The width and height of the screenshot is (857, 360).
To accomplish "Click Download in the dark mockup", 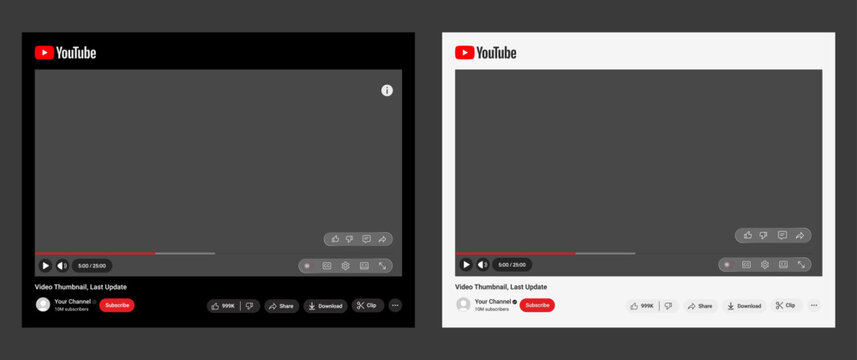I will 325,306.
